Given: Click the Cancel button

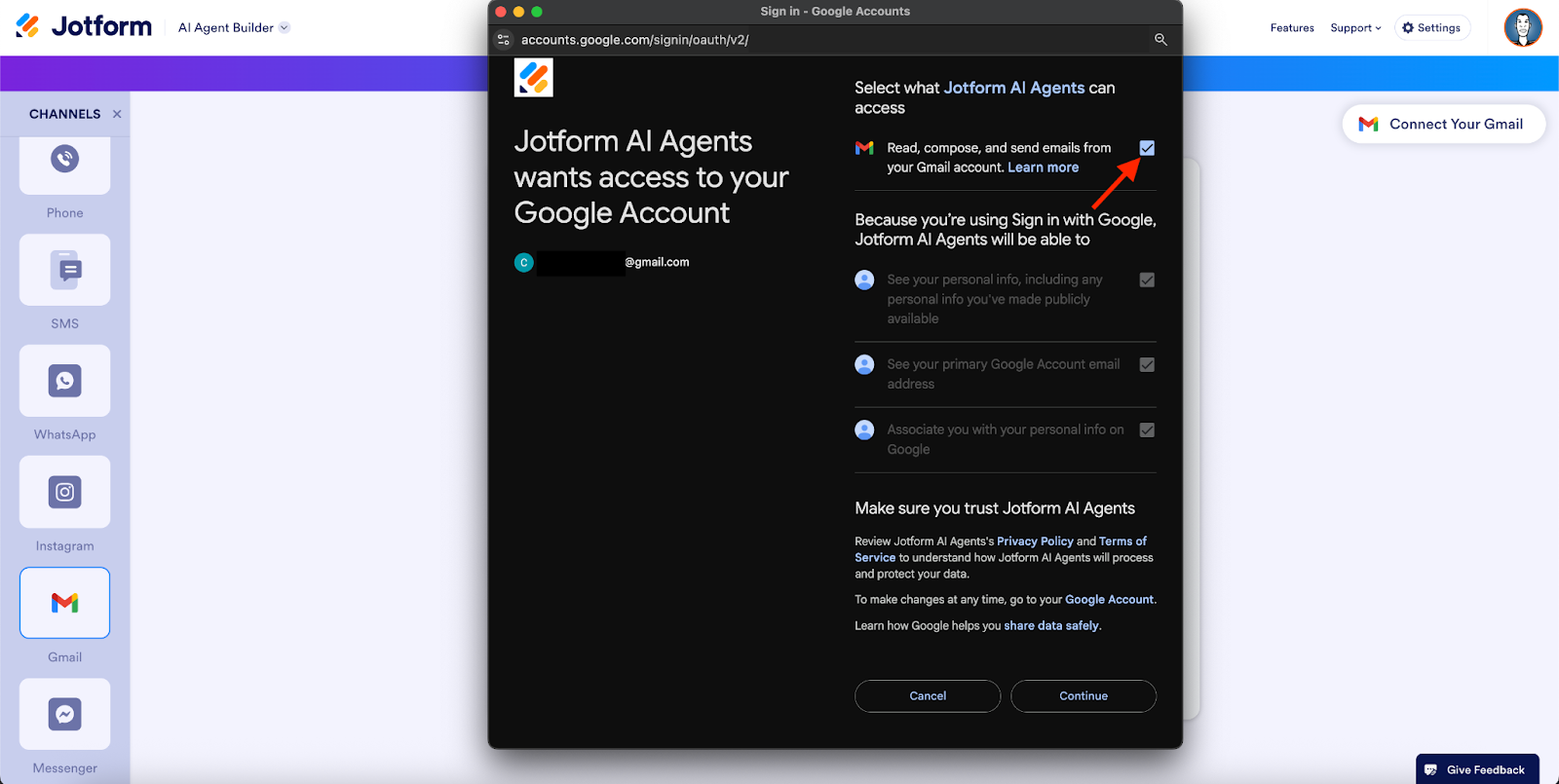Looking at the screenshot, I should click(x=928, y=696).
